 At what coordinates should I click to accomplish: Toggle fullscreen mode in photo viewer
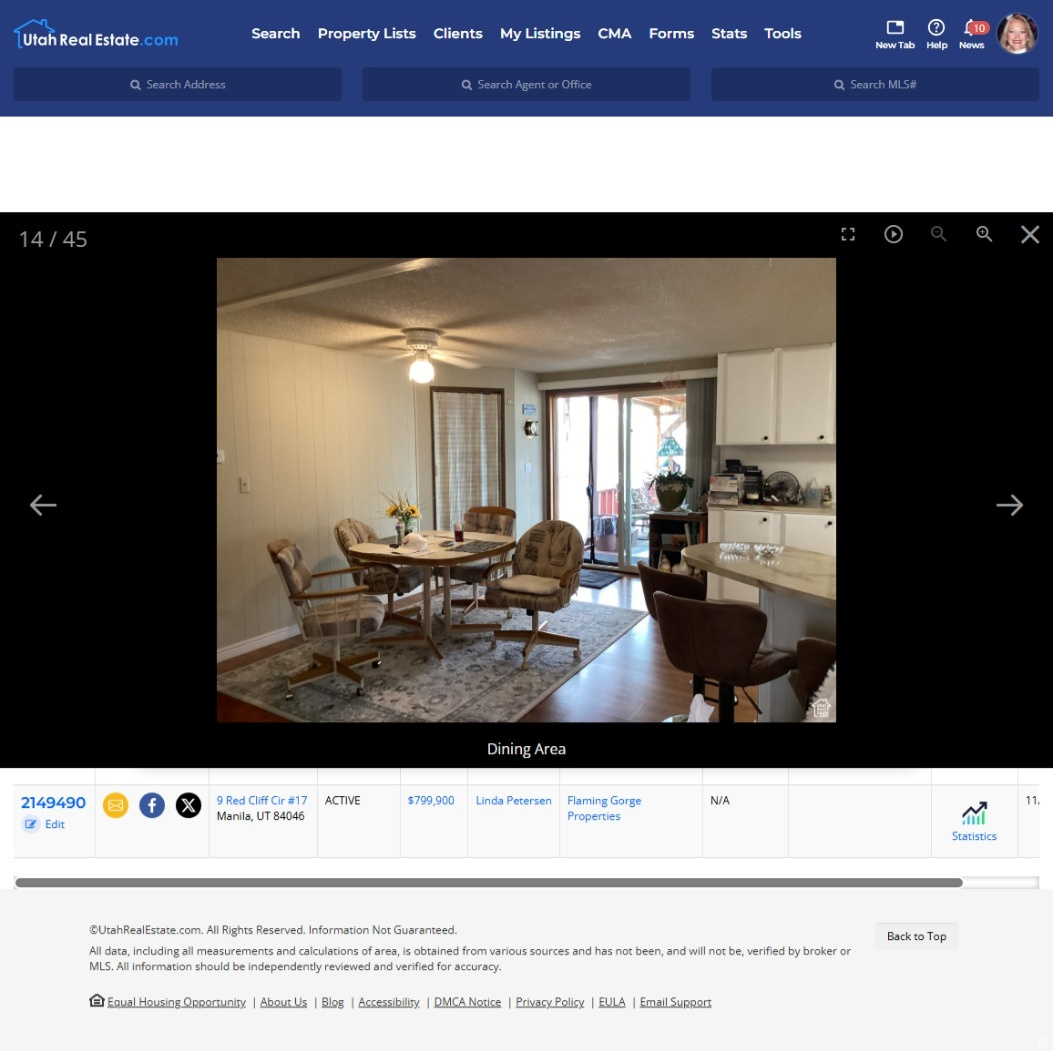[848, 234]
